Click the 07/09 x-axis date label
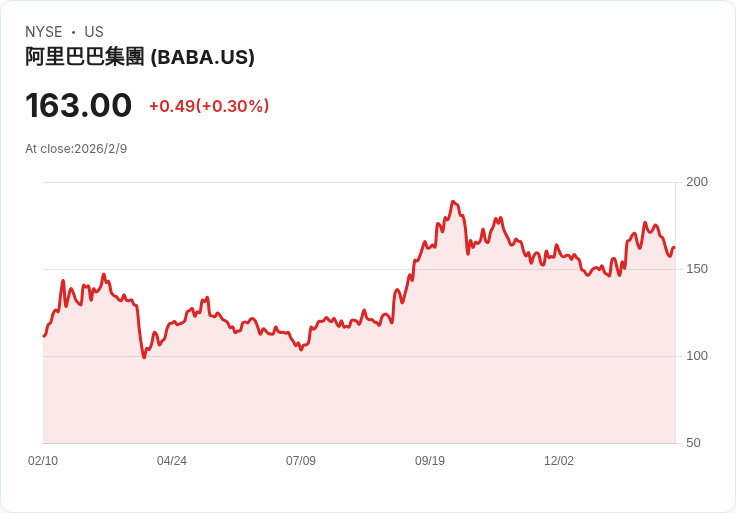Viewport: 736px width, 513px height. coord(301,460)
